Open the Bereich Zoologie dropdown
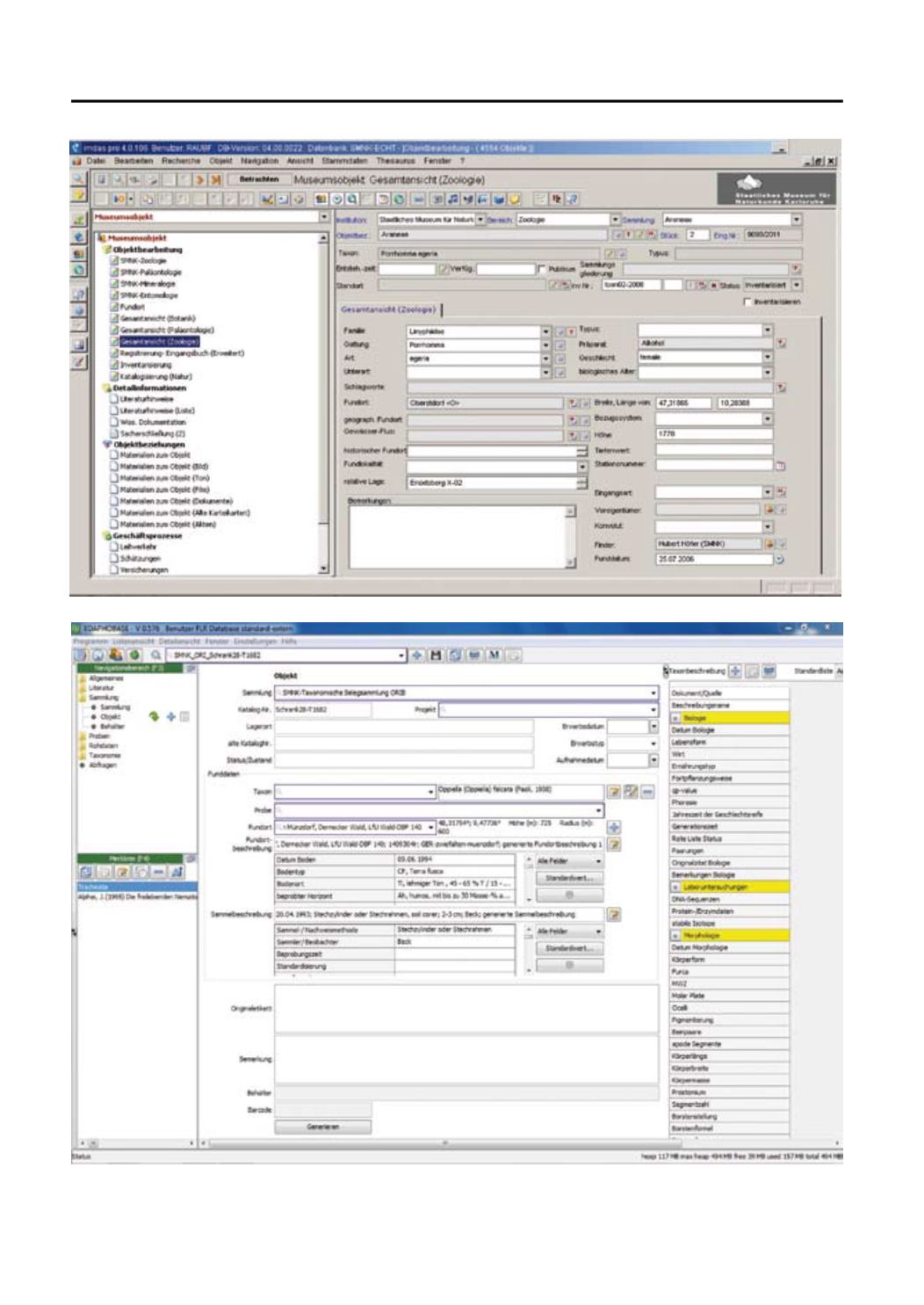Screen dimensions: 924x1305 (x=616, y=219)
